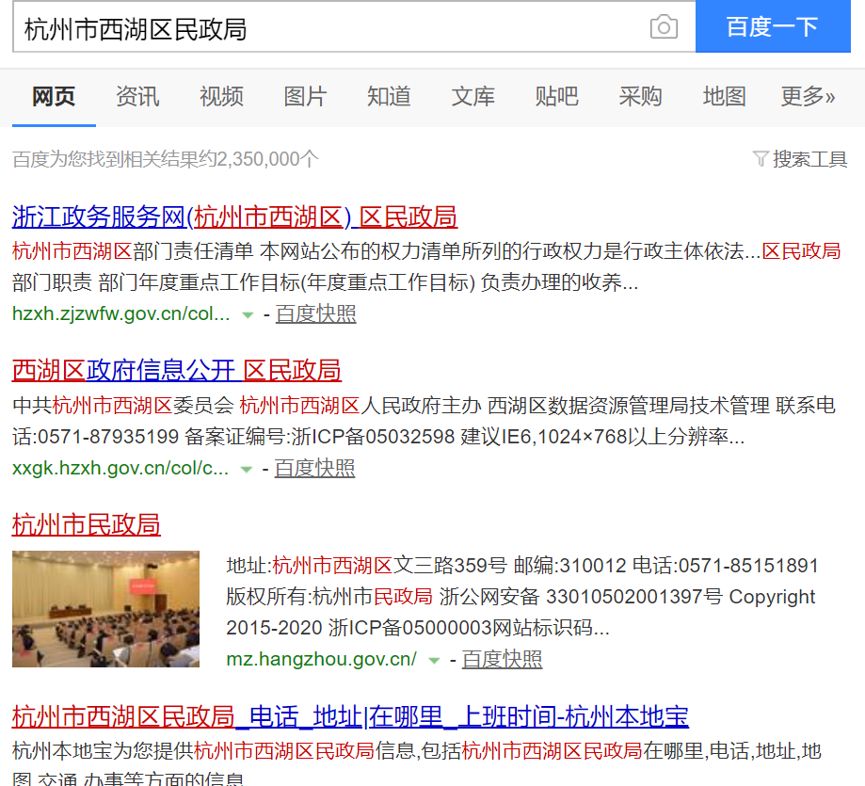Open 浙江政务服务网 区民政局 result
Screen dimensions: 865x786
click(x=234, y=217)
